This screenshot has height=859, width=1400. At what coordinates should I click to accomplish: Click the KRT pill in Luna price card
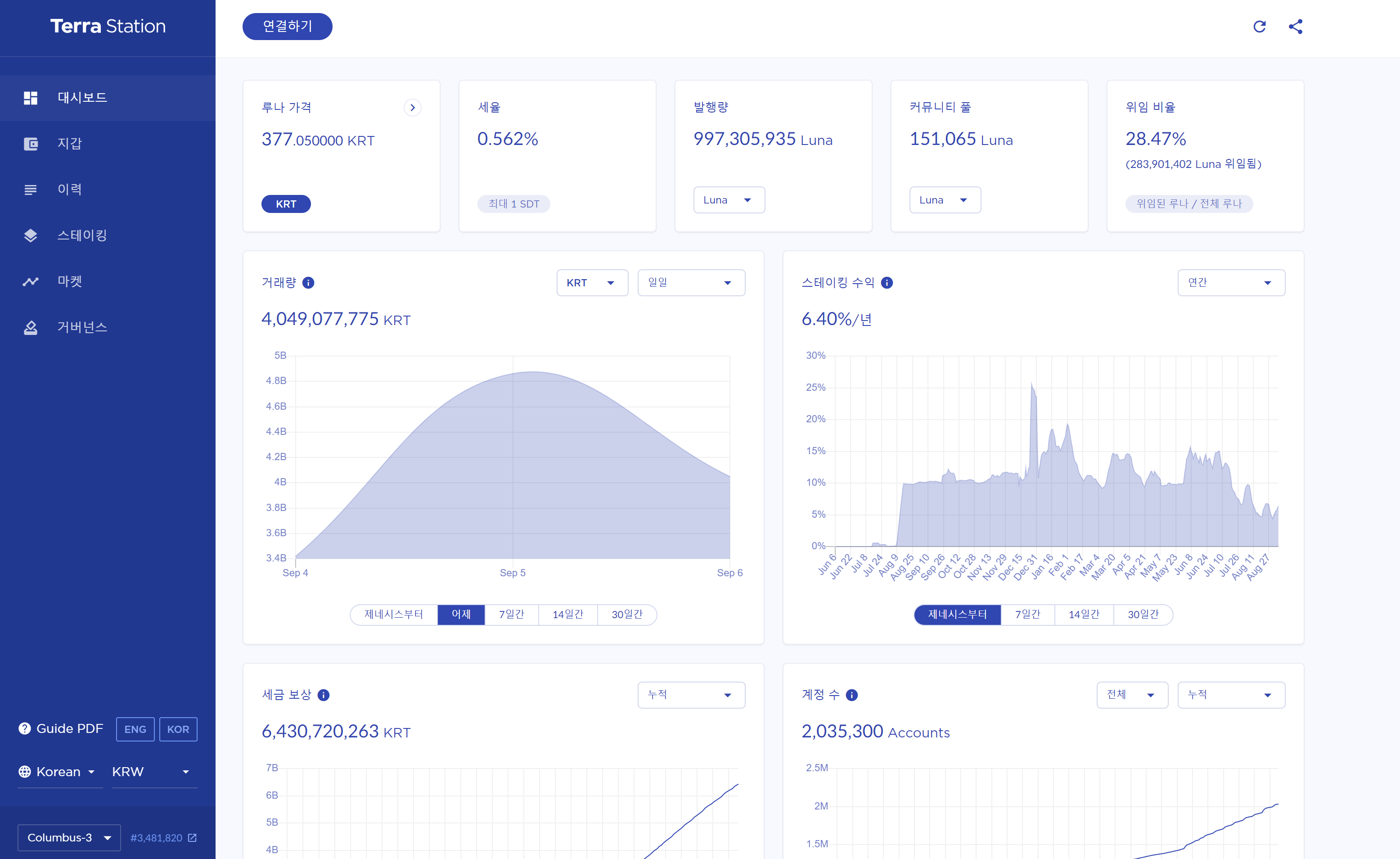click(x=286, y=204)
